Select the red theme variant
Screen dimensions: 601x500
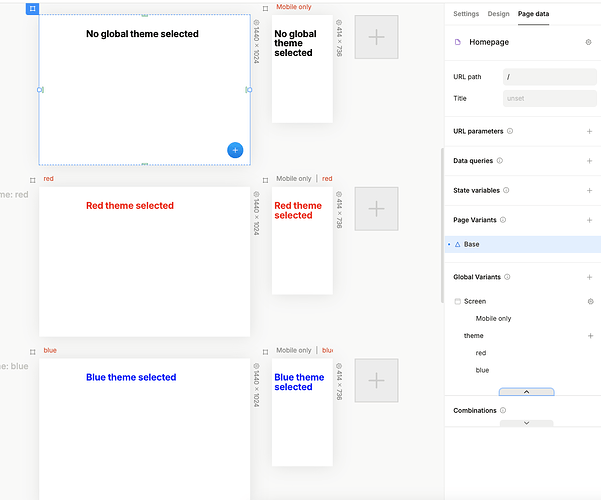[x=481, y=353]
